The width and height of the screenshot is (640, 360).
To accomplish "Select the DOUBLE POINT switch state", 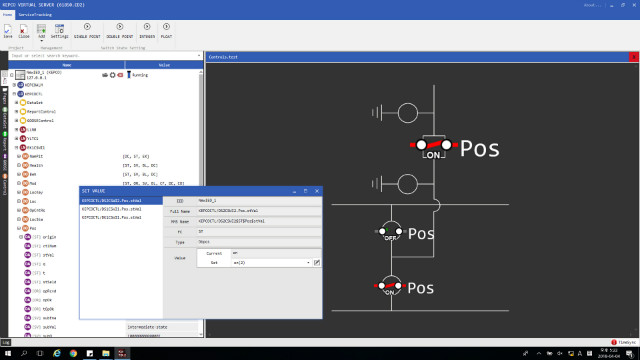I will pyautogui.click(x=120, y=31).
